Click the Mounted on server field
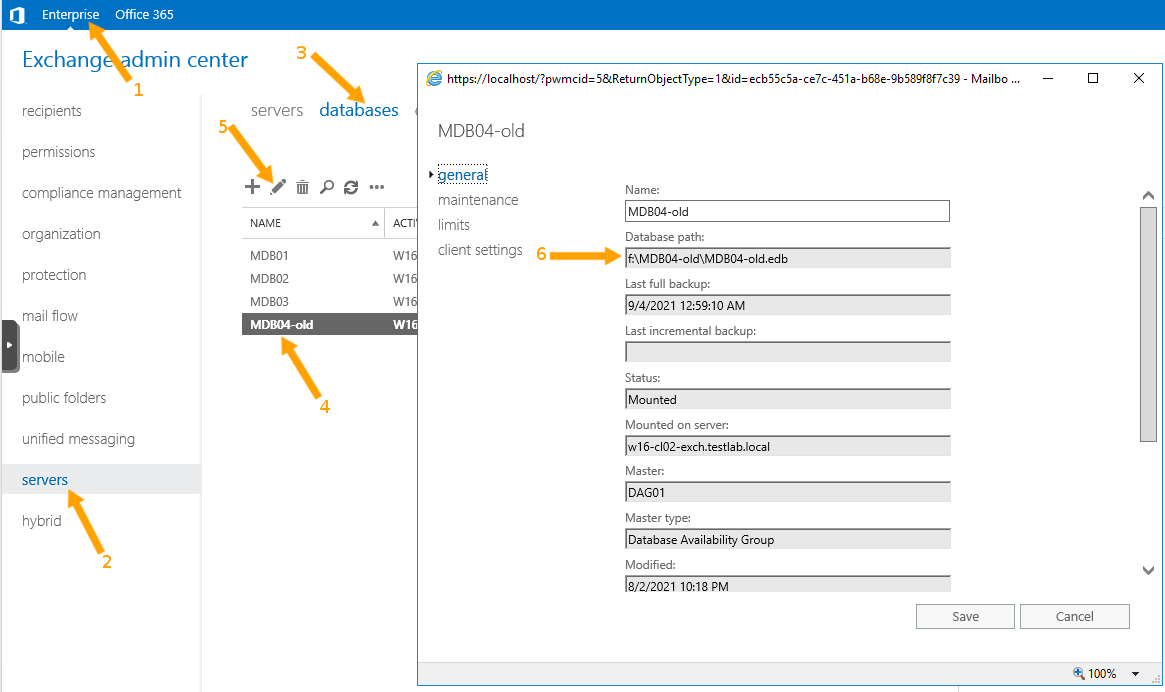Screen dimensions: 1165x692 coord(788,445)
